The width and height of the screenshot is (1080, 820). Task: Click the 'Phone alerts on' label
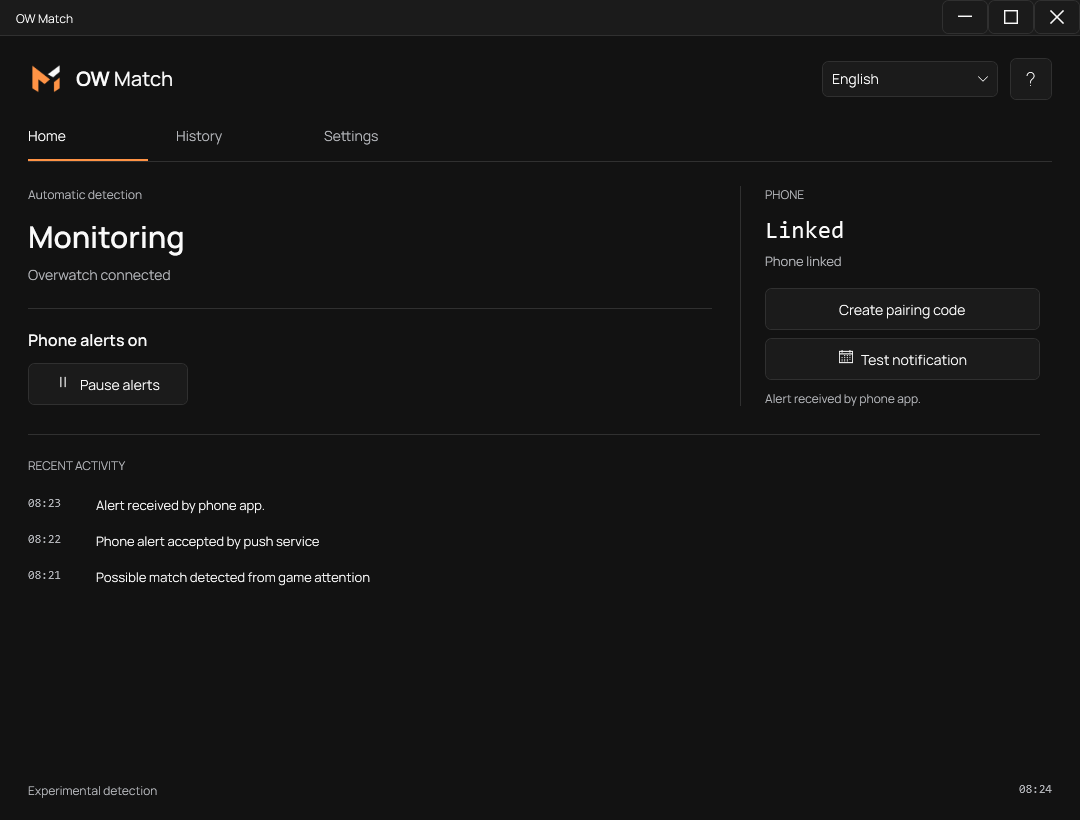coord(87,341)
